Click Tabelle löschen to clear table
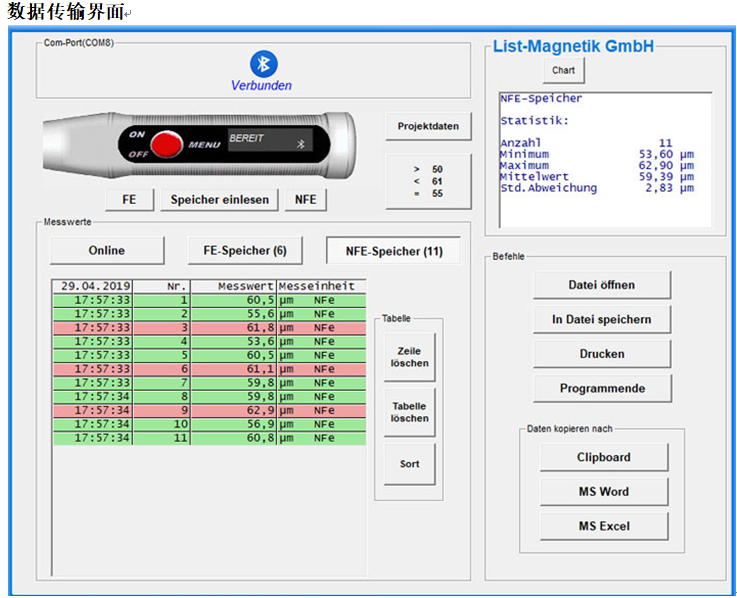Viewport: 737px width, 598px height. [x=409, y=412]
